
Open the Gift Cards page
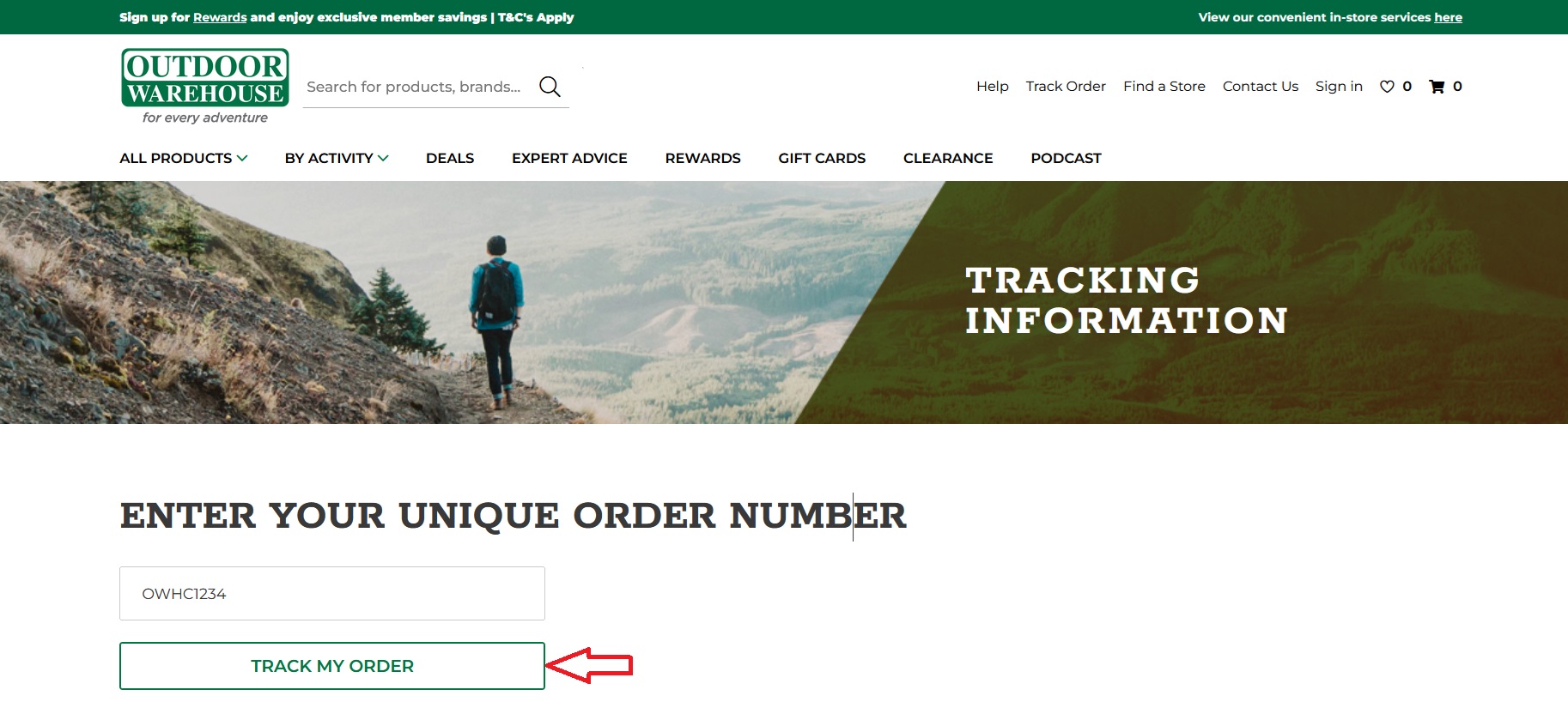[x=822, y=158]
